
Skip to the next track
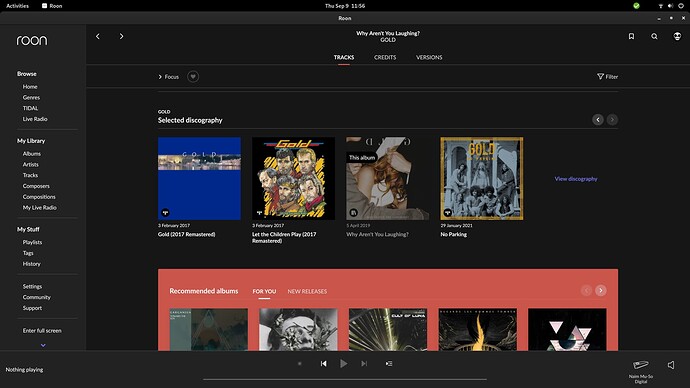click(x=364, y=363)
